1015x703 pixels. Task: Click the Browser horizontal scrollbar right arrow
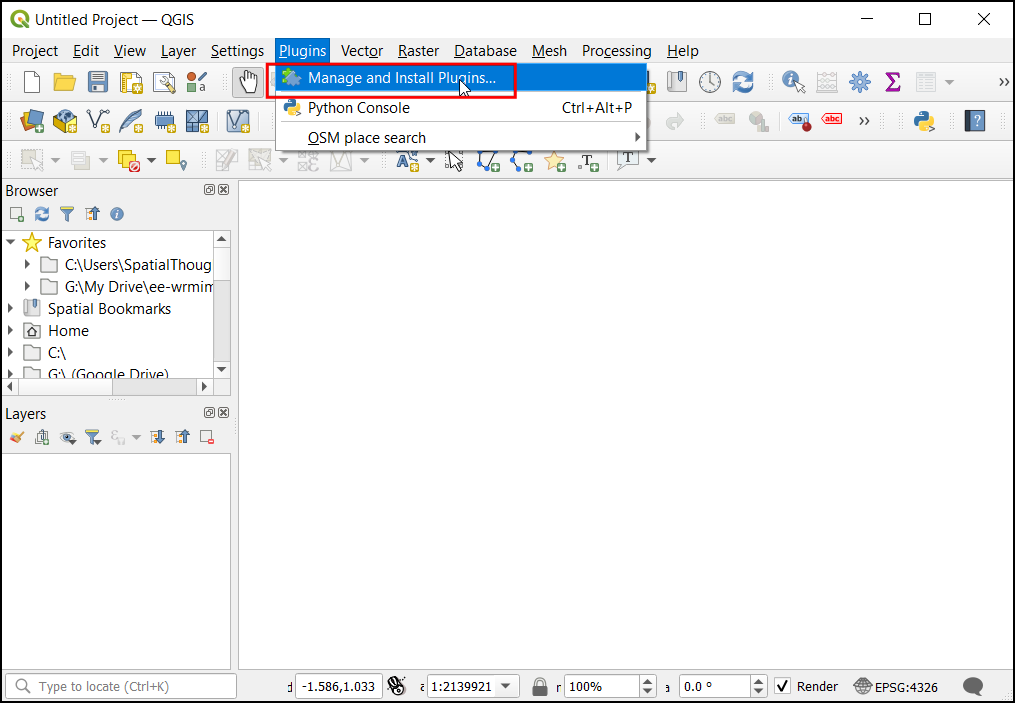pos(205,386)
